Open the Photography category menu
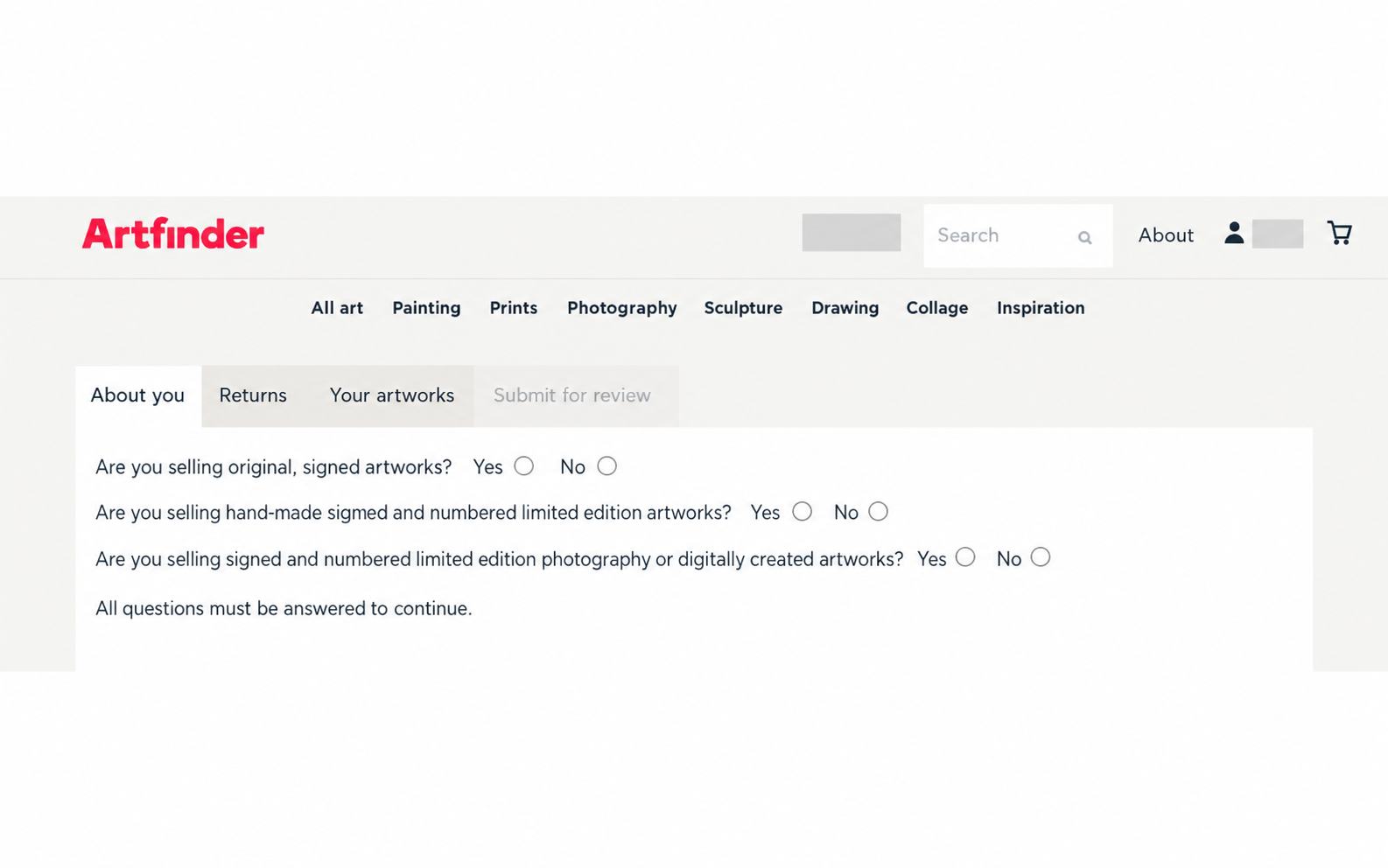1388x868 pixels. click(621, 308)
